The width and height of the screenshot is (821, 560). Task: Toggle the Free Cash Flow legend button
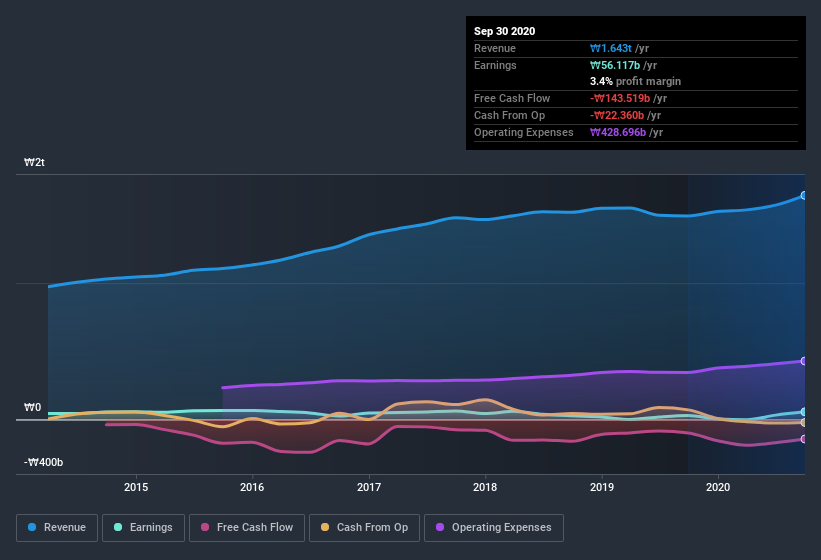(247, 528)
